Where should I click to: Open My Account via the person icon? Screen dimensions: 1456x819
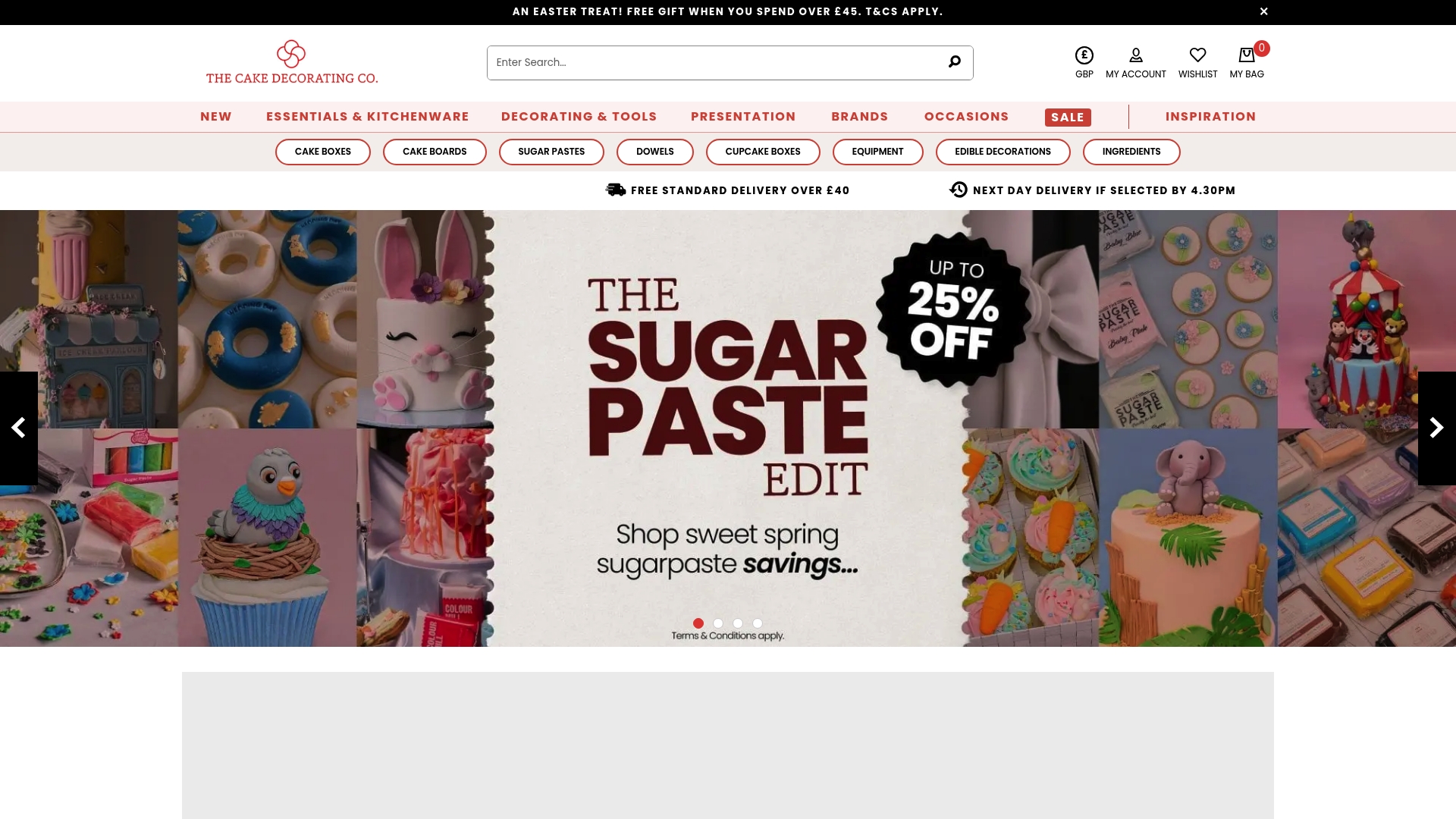tap(1135, 55)
